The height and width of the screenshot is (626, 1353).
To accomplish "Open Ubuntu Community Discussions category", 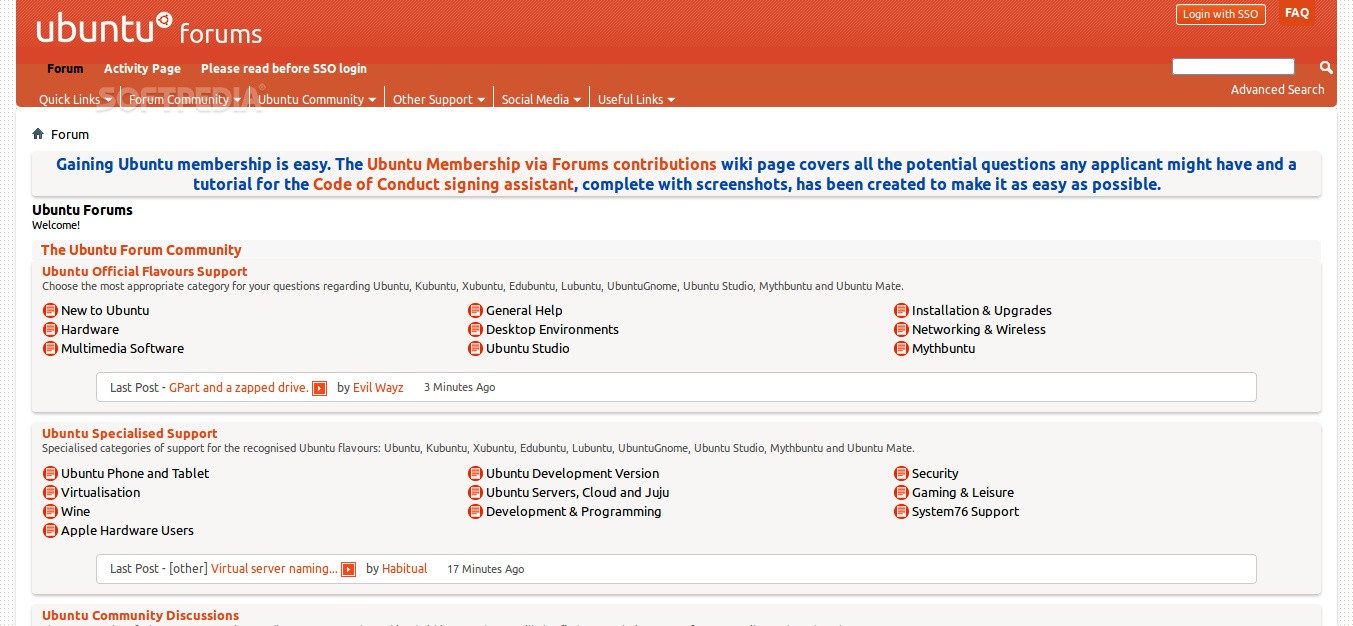I will coord(140,615).
